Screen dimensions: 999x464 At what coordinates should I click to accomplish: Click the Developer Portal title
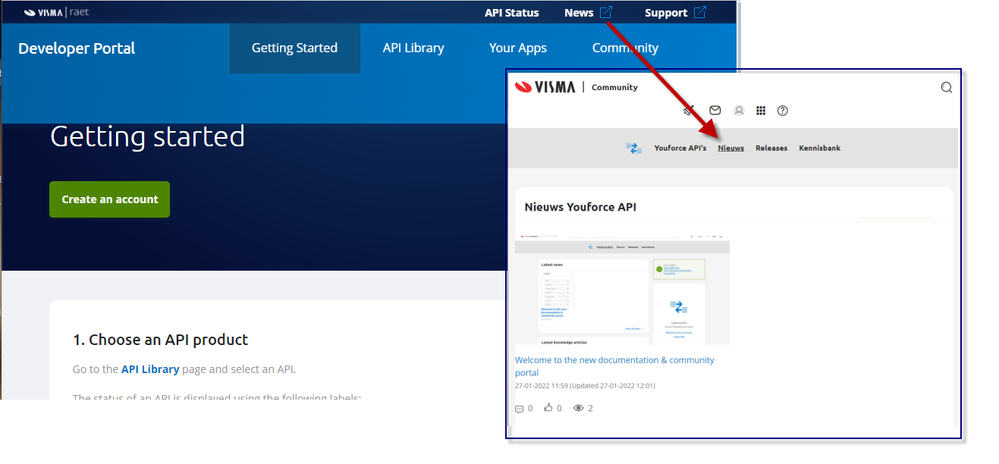76,48
